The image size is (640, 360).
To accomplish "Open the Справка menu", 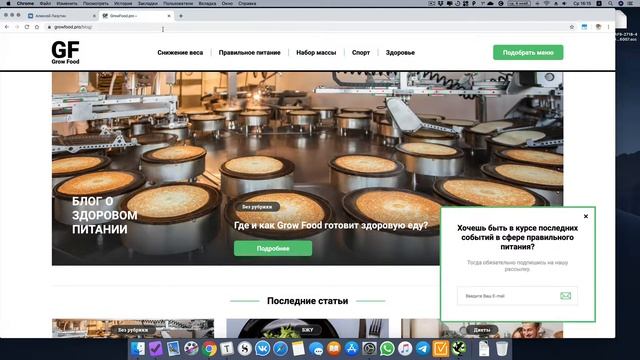I will point(247,3).
